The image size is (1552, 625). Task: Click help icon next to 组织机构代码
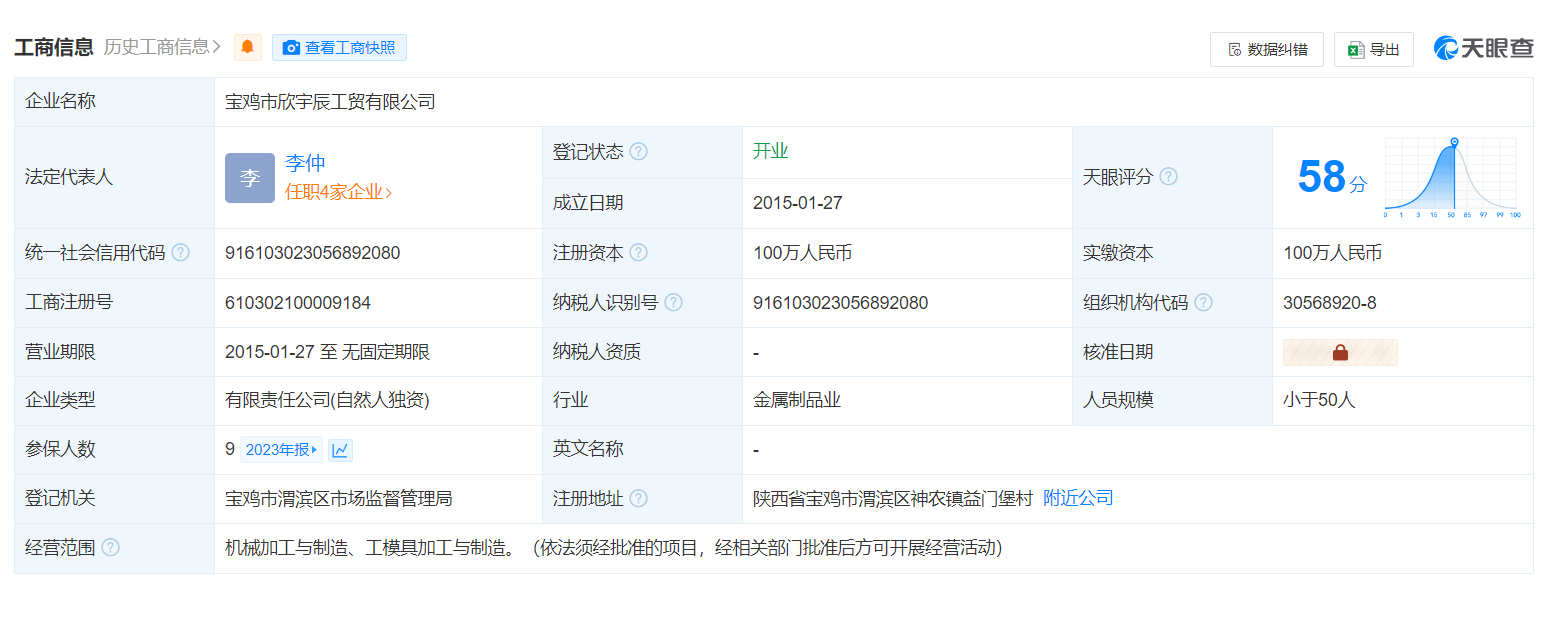pyautogui.click(x=1204, y=302)
